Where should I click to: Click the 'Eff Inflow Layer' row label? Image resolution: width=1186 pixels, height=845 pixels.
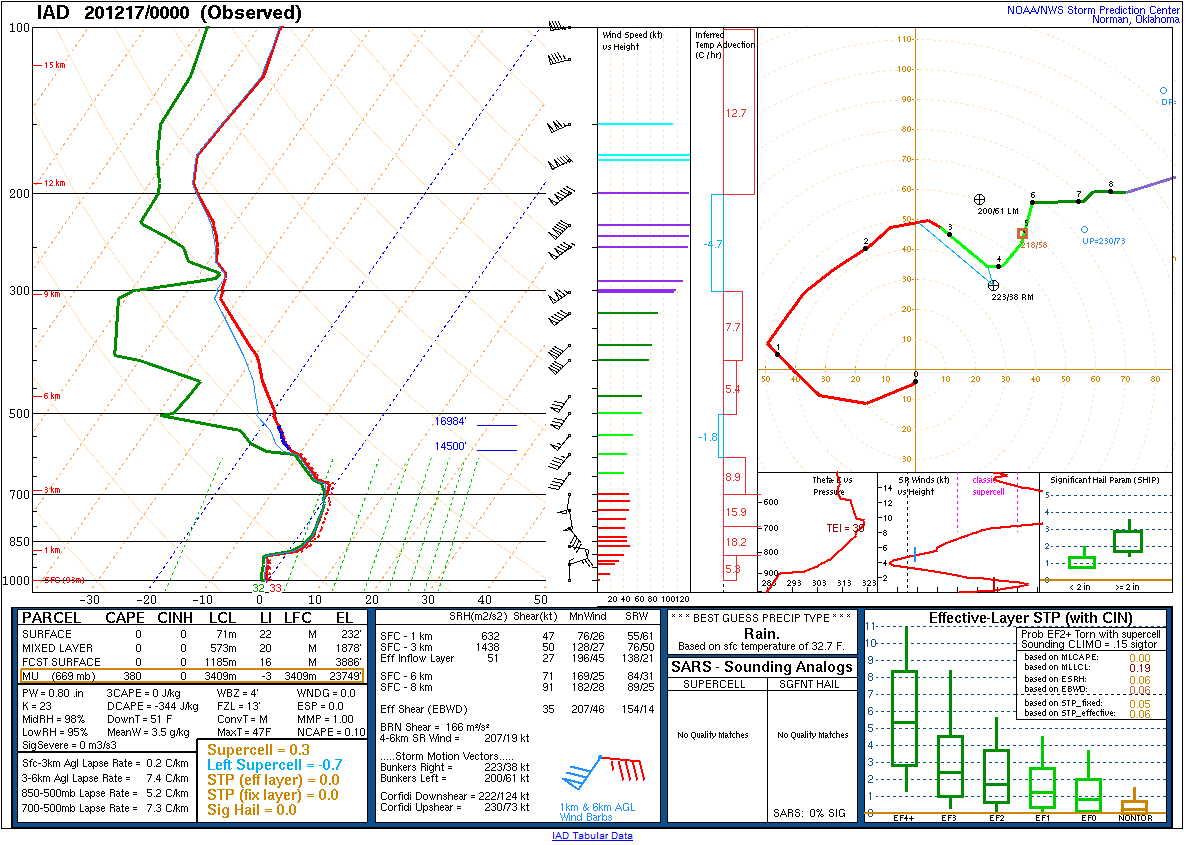pyautogui.click(x=417, y=658)
